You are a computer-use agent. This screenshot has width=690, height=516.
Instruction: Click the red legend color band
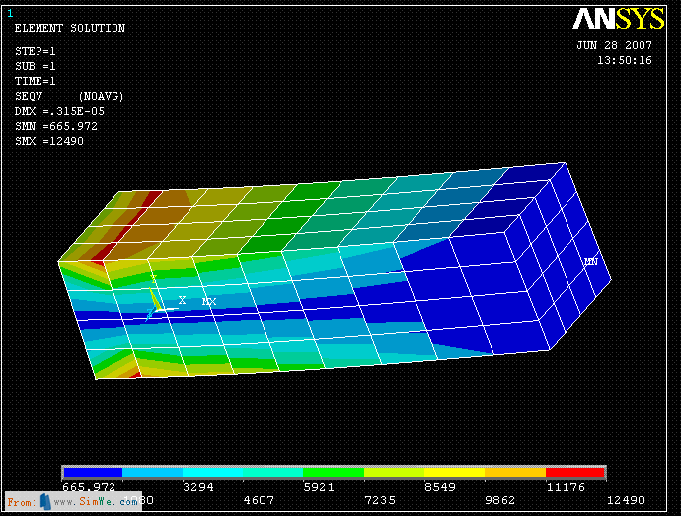(x=575, y=472)
